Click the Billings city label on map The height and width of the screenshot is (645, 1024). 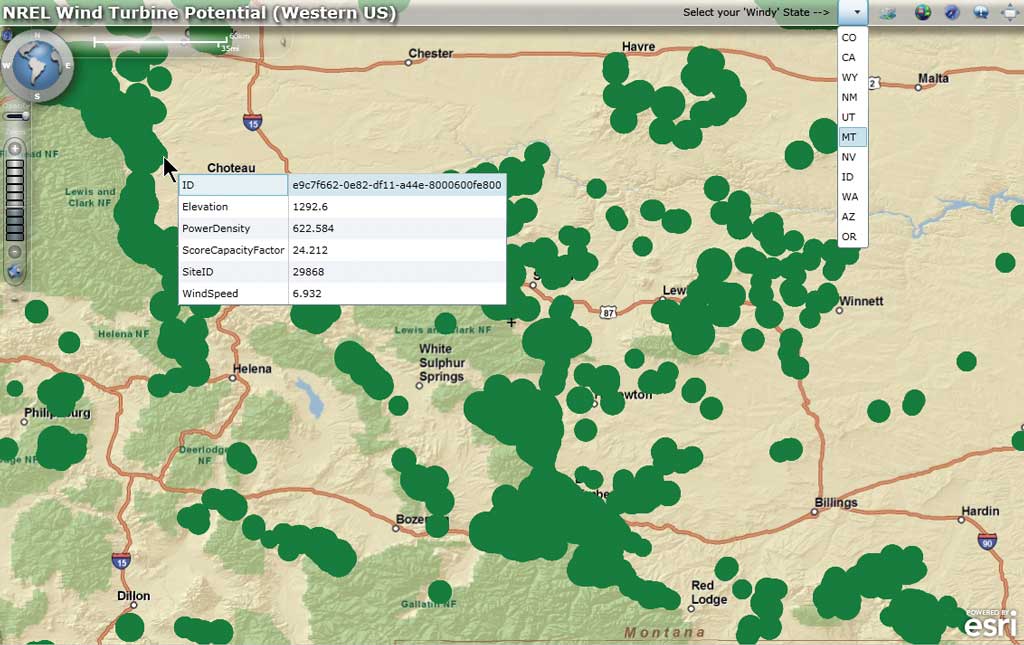point(836,502)
